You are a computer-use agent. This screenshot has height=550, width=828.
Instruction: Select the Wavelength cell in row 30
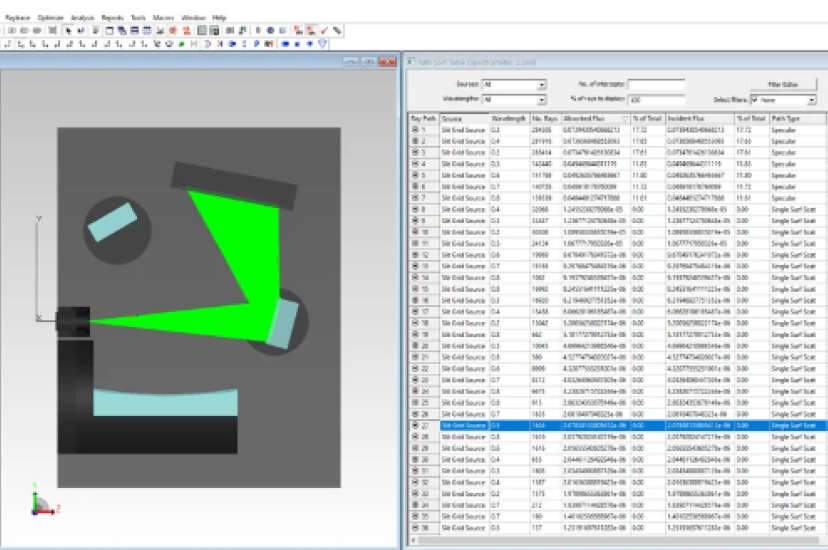point(509,460)
